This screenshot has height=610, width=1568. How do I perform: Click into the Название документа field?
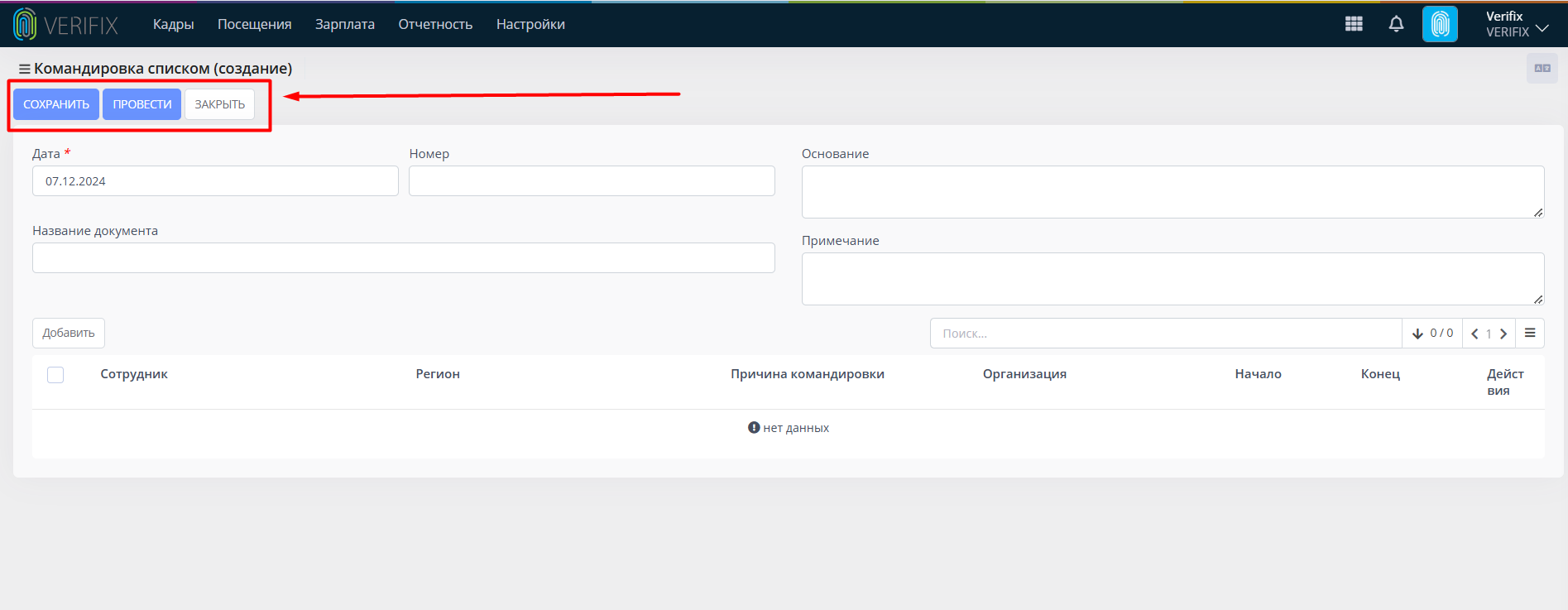click(404, 258)
